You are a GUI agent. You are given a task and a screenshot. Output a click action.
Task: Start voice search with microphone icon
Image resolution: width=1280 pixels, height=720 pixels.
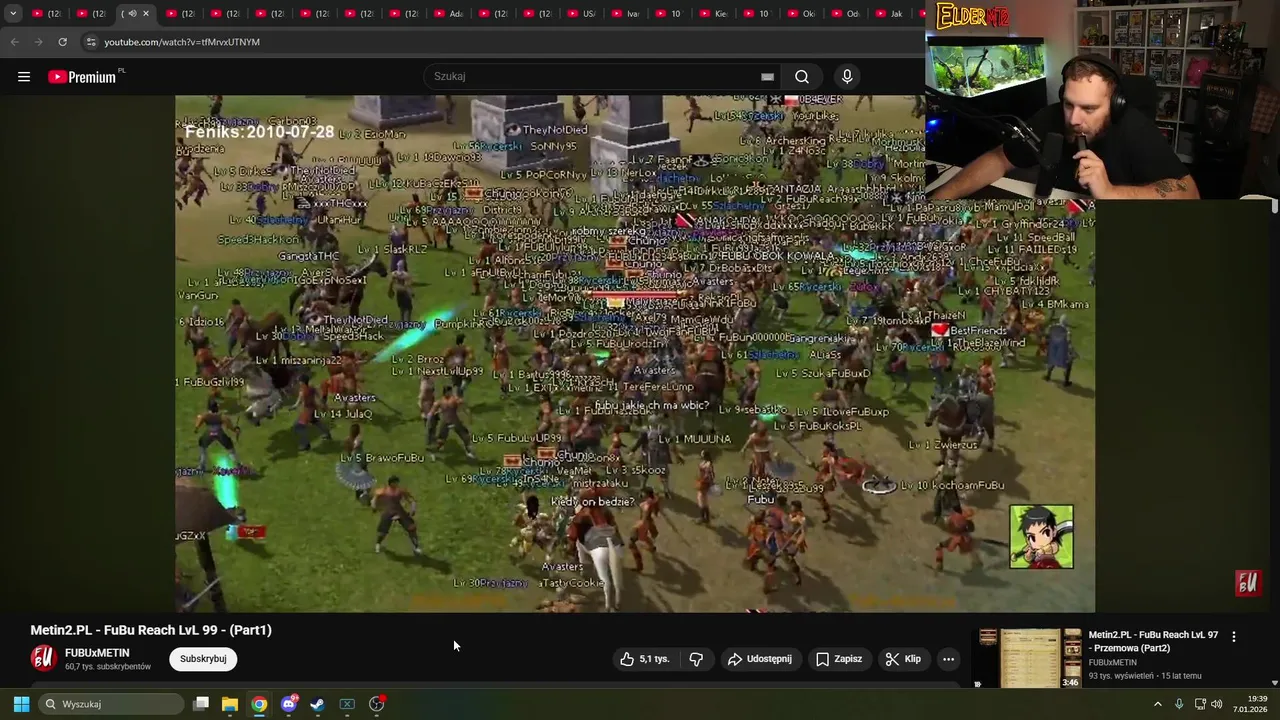(847, 77)
